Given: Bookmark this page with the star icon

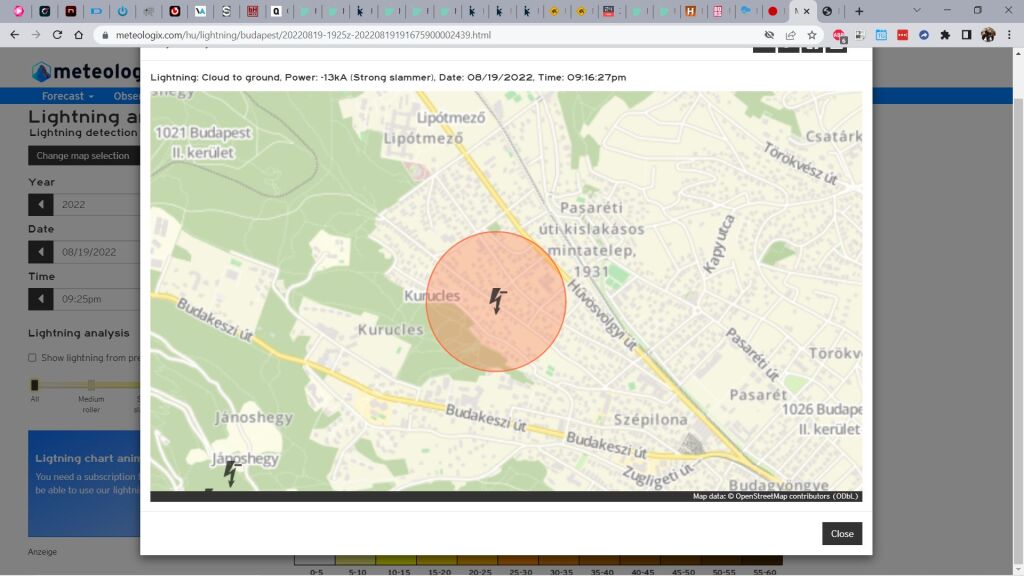Looking at the screenshot, I should [x=812, y=35].
